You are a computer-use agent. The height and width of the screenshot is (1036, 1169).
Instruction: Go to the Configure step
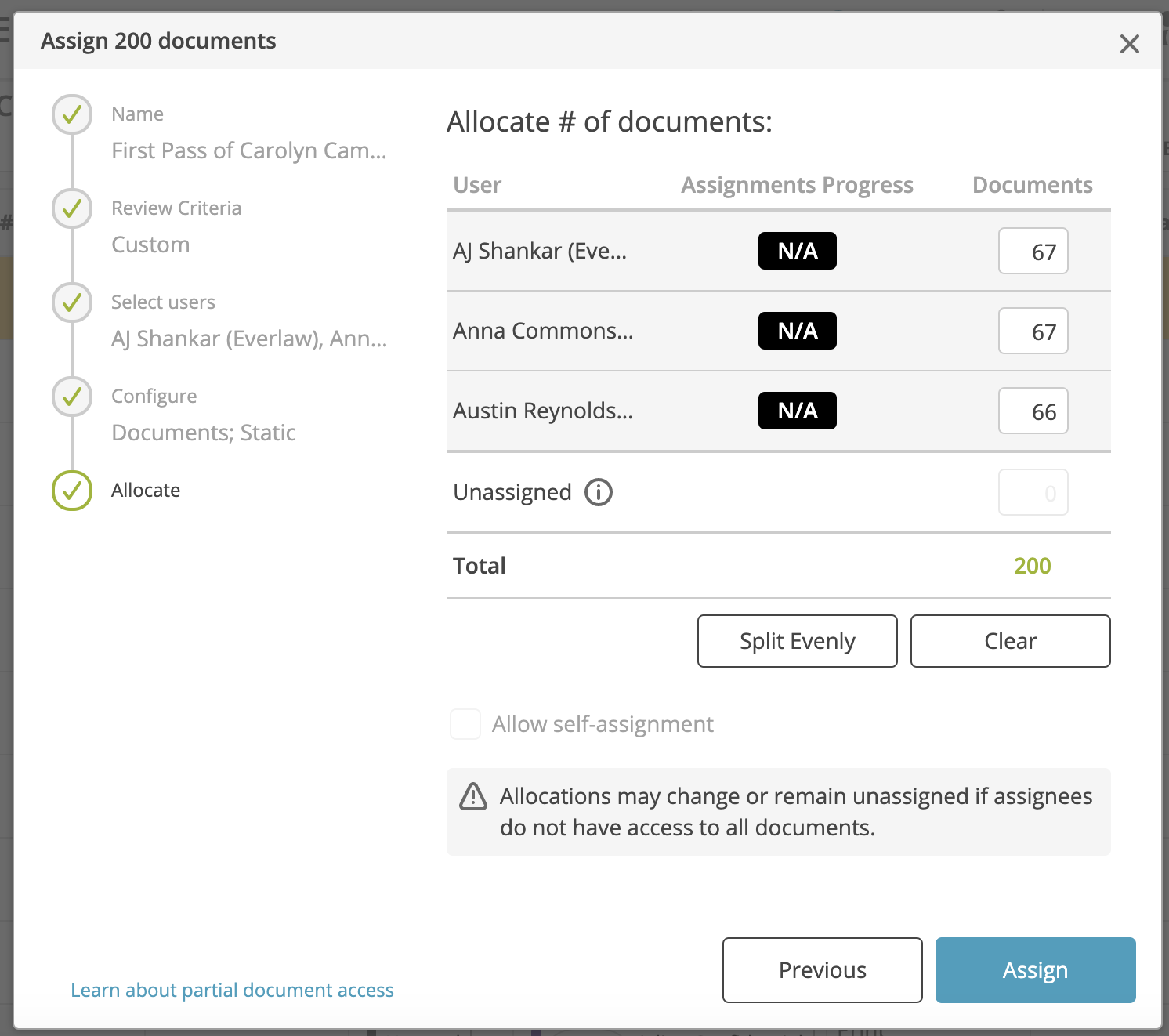click(154, 397)
